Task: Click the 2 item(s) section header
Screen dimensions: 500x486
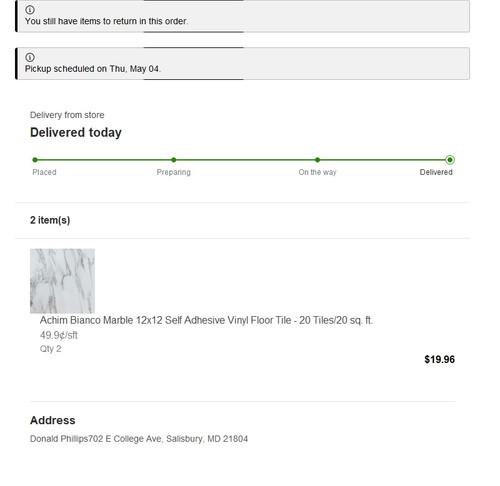Action: [50, 220]
